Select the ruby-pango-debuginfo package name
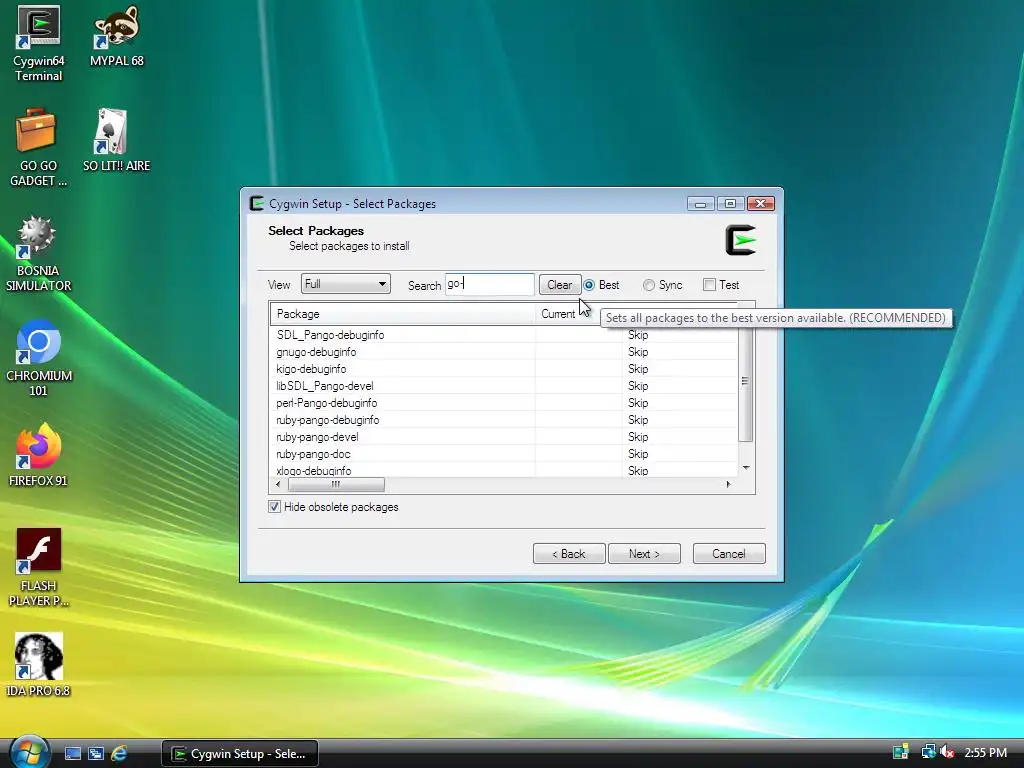This screenshot has width=1024, height=768. 327,420
